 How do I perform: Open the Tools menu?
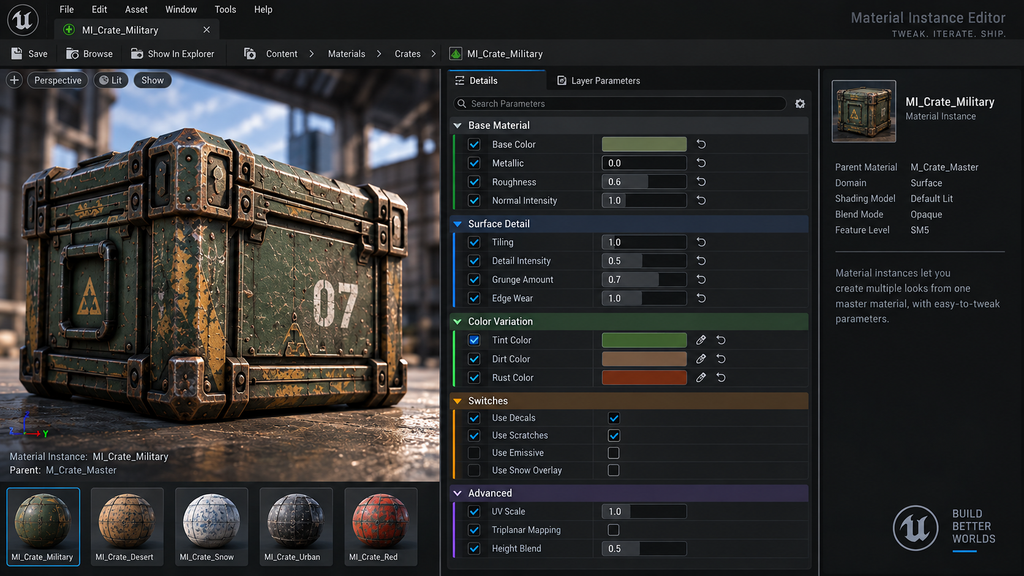(x=225, y=9)
